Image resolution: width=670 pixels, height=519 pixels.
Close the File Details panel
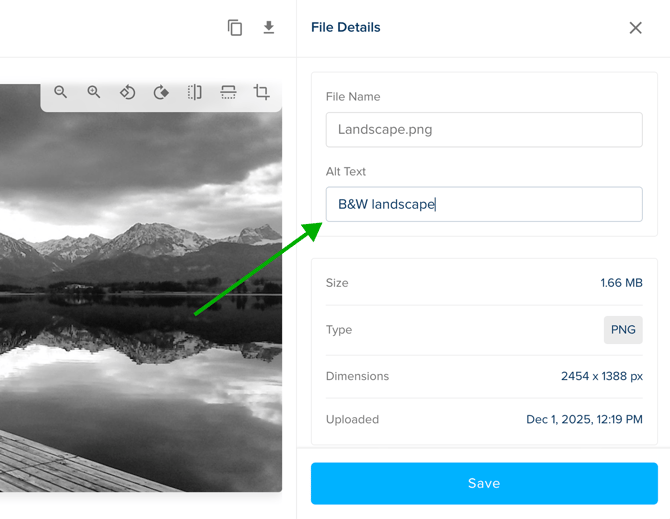(635, 28)
